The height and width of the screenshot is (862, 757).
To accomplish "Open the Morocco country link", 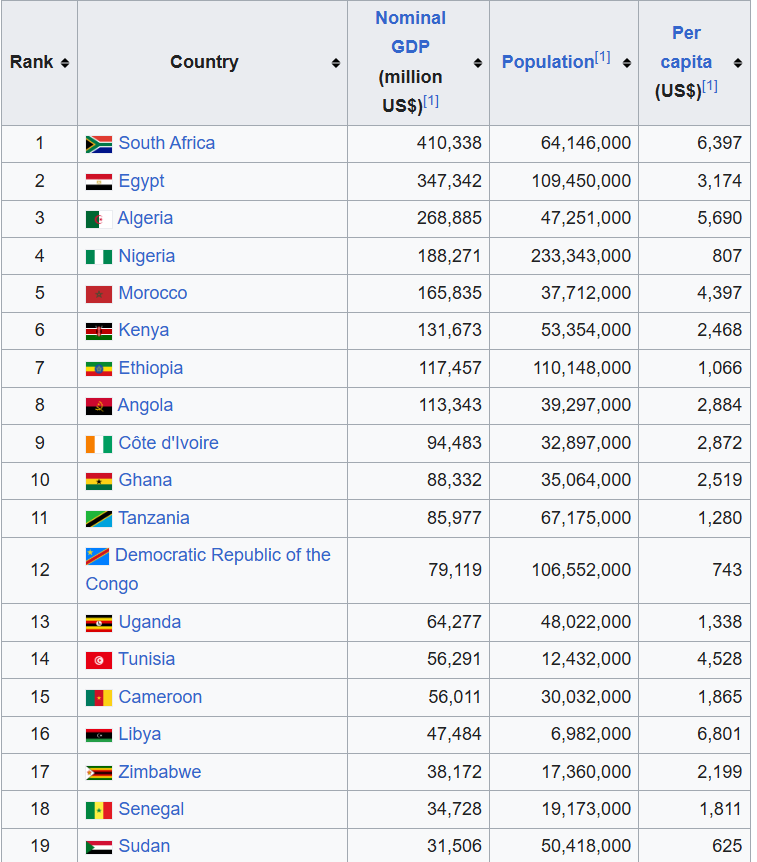I will pyautogui.click(x=153, y=293).
